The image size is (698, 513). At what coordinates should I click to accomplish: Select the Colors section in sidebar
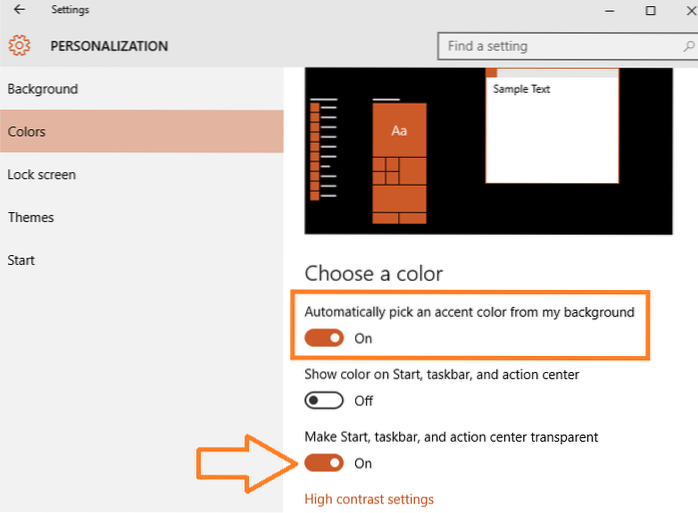[x=27, y=132]
